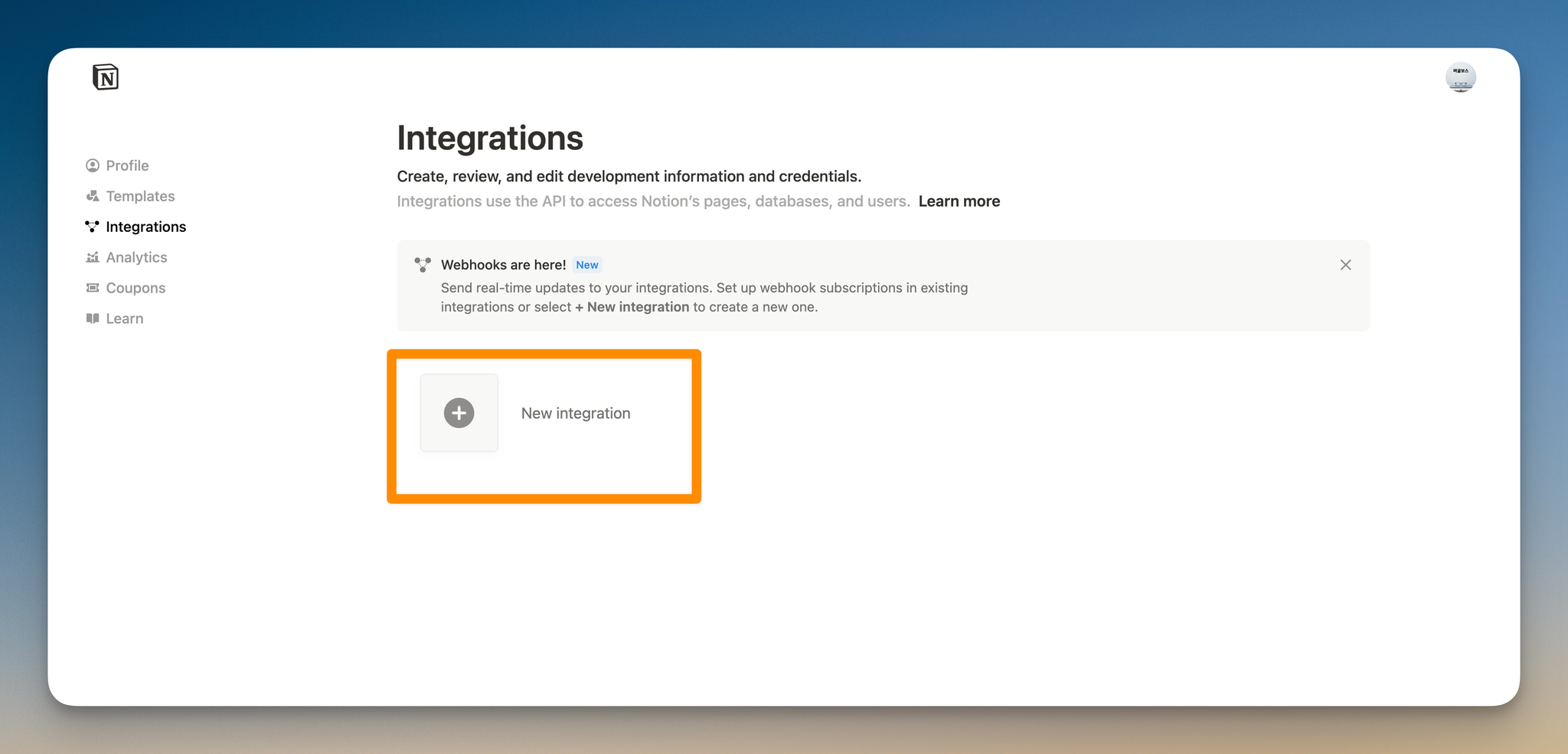Dismiss the Webhooks are here banner
Screen dimensions: 1568x754
(x=1345, y=265)
